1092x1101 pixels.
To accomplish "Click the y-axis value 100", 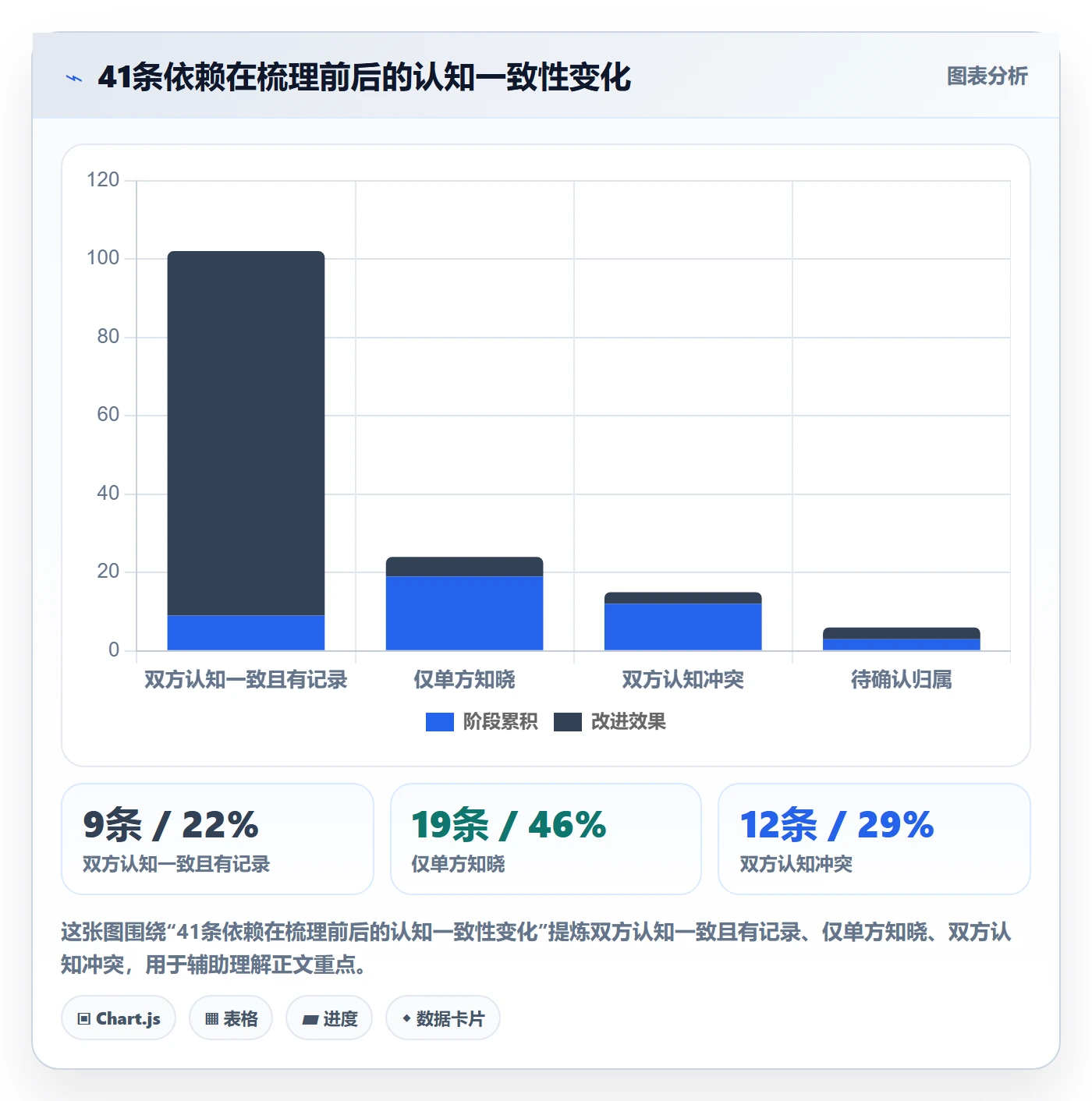I will point(103,258).
